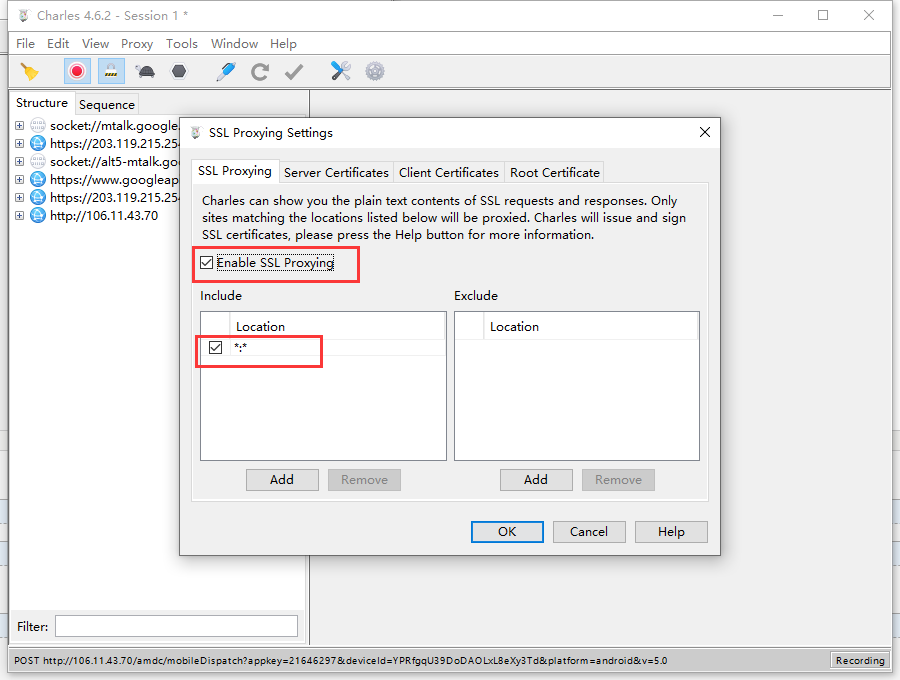Open the Edit menu

click(x=58, y=44)
